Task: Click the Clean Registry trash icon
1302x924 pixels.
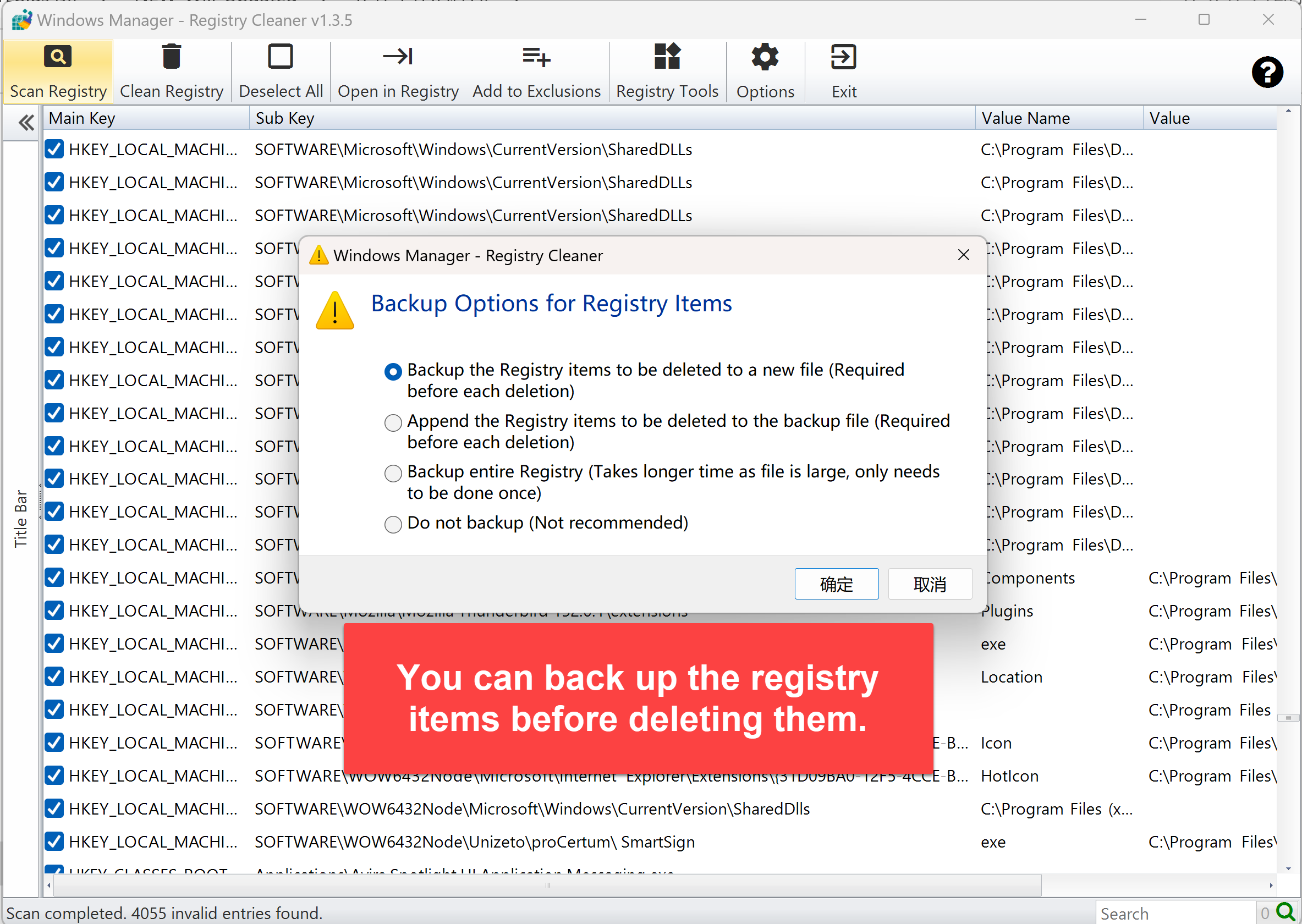Action: pyautogui.click(x=171, y=56)
